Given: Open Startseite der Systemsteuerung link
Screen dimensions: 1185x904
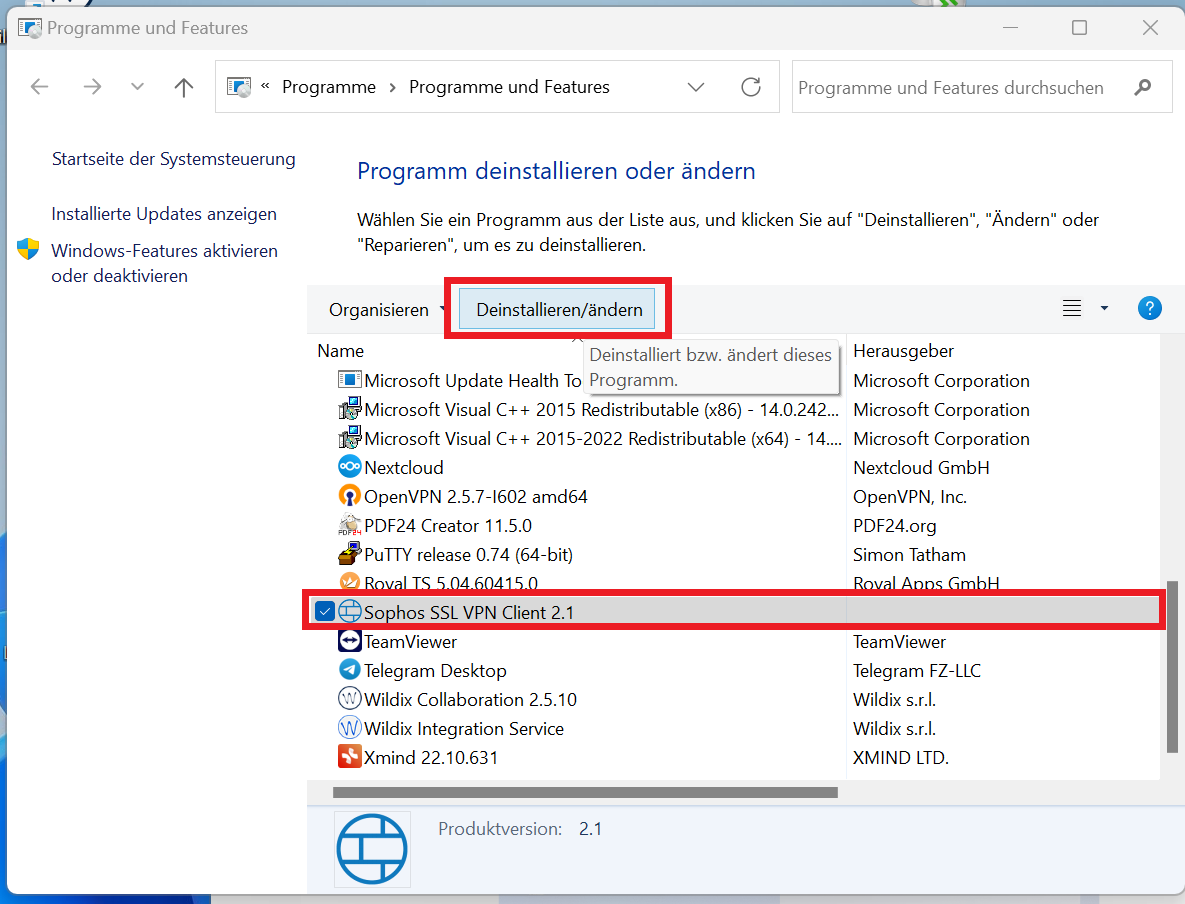Looking at the screenshot, I should point(174,159).
